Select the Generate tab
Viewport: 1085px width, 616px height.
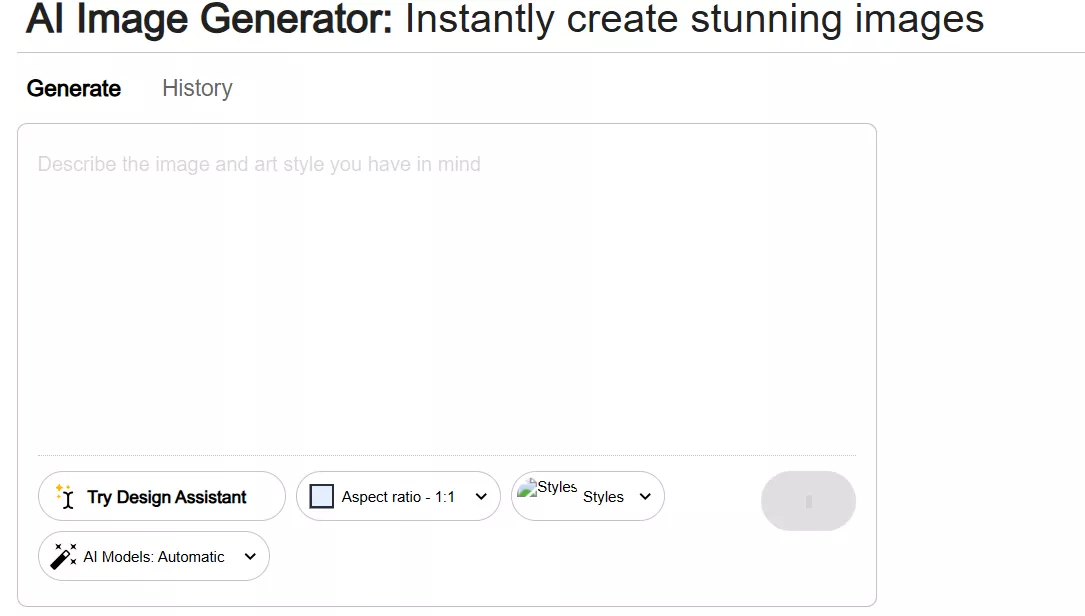(x=73, y=89)
